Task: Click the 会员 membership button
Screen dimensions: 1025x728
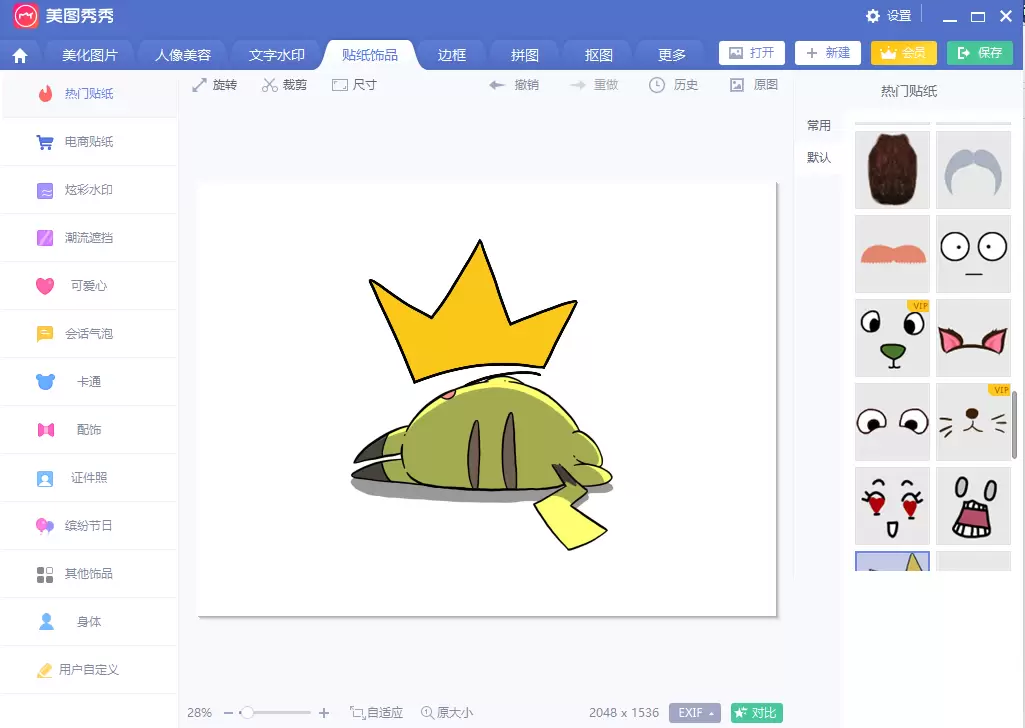Action: (x=903, y=53)
